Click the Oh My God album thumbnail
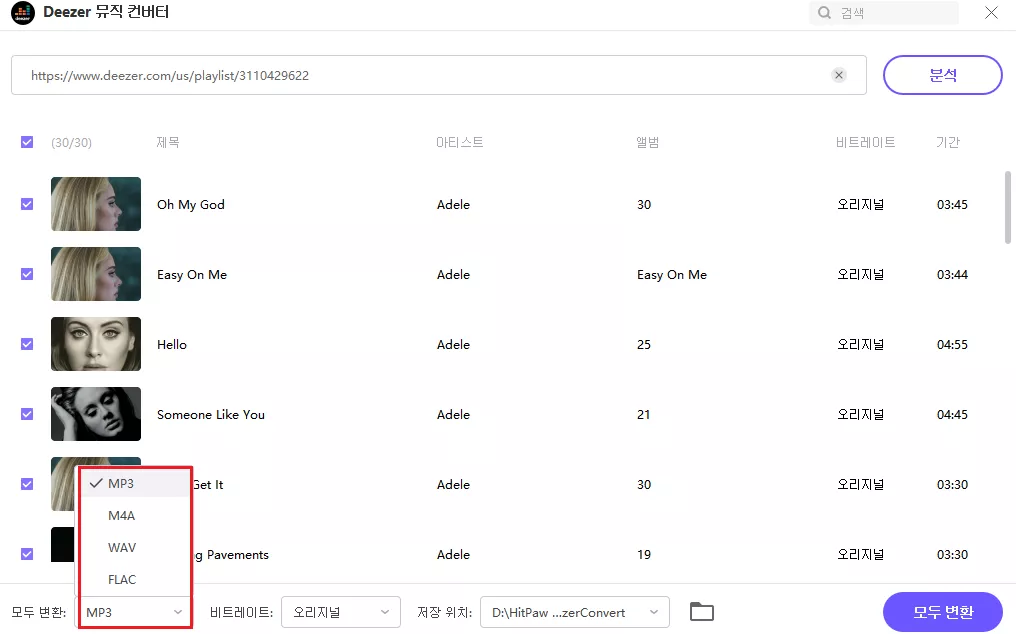Image resolution: width=1016 pixels, height=634 pixels. (96, 204)
